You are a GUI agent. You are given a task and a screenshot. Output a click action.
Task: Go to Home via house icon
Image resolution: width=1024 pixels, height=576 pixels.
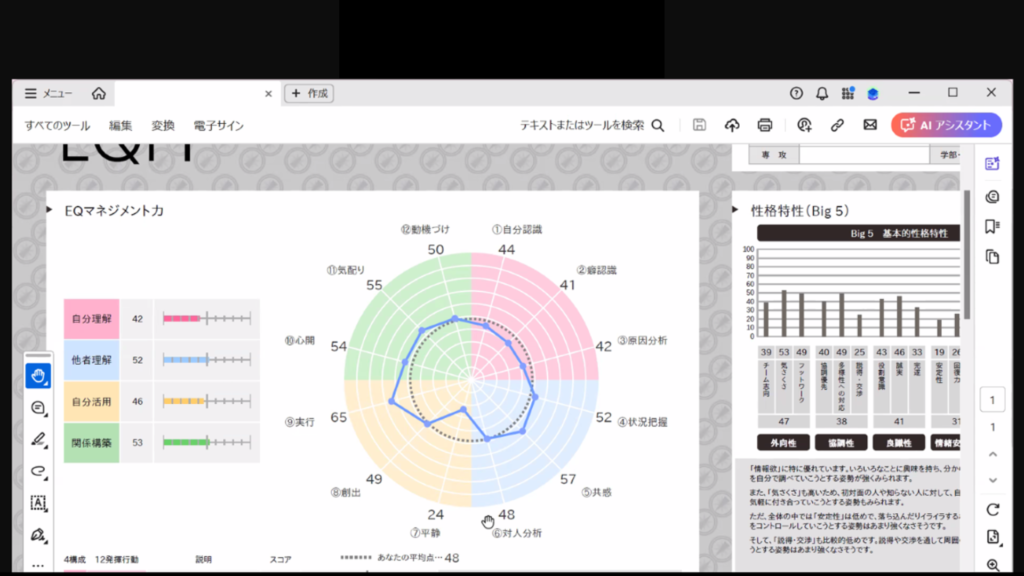(x=98, y=93)
